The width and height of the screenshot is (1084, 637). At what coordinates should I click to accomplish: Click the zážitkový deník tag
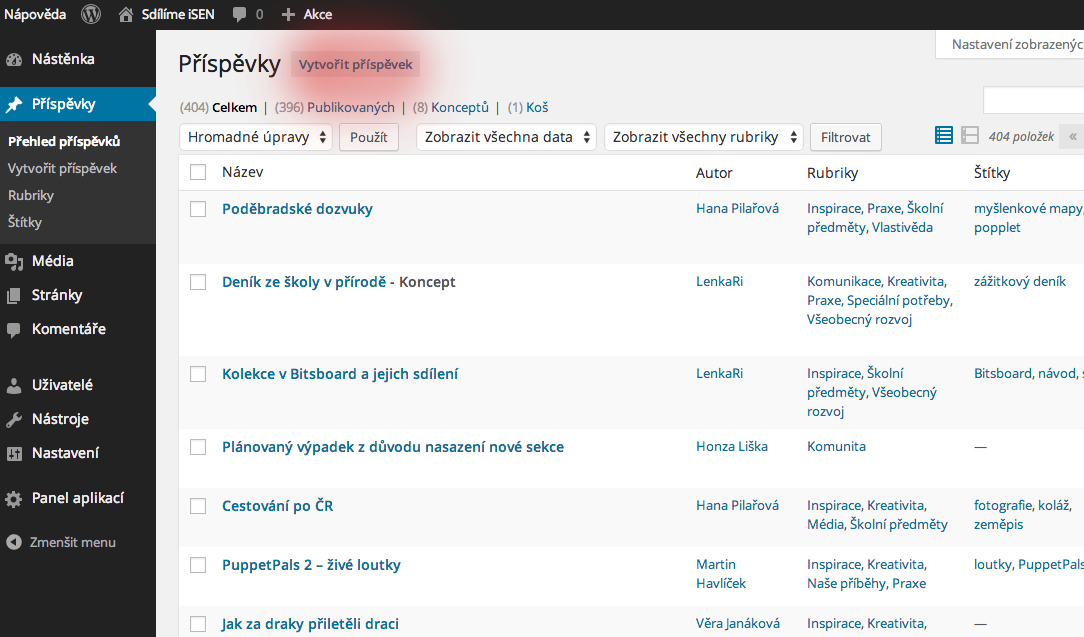(1020, 281)
